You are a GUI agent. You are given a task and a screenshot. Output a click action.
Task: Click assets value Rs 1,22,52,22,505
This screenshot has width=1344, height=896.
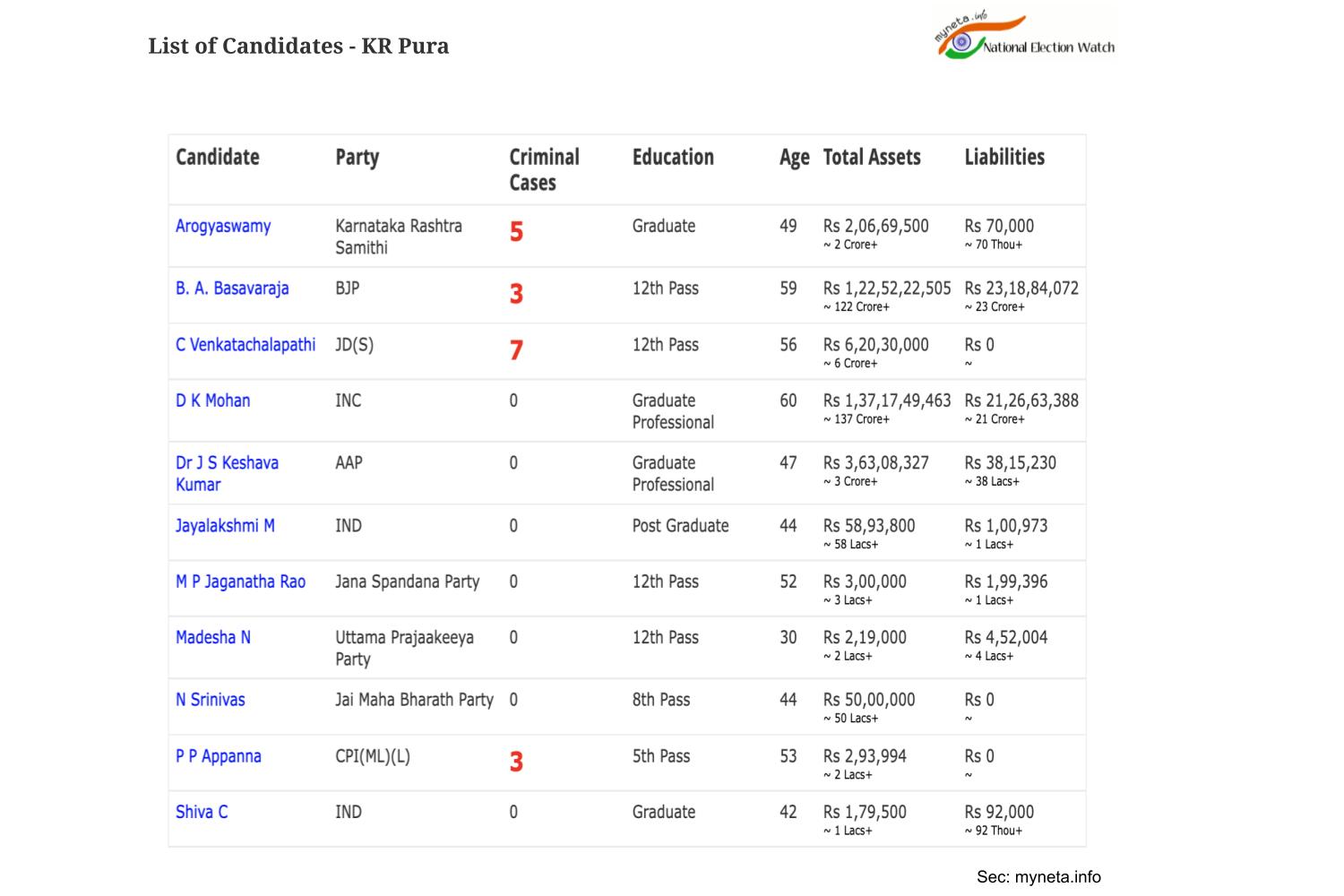(x=887, y=289)
